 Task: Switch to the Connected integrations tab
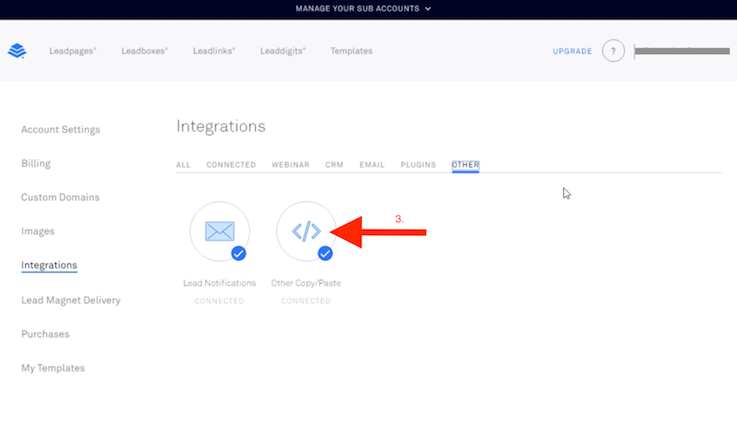point(231,165)
